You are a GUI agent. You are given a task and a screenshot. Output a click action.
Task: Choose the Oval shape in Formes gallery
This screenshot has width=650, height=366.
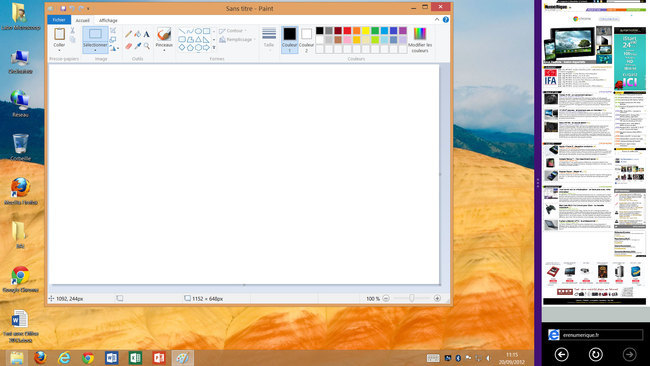pos(198,31)
